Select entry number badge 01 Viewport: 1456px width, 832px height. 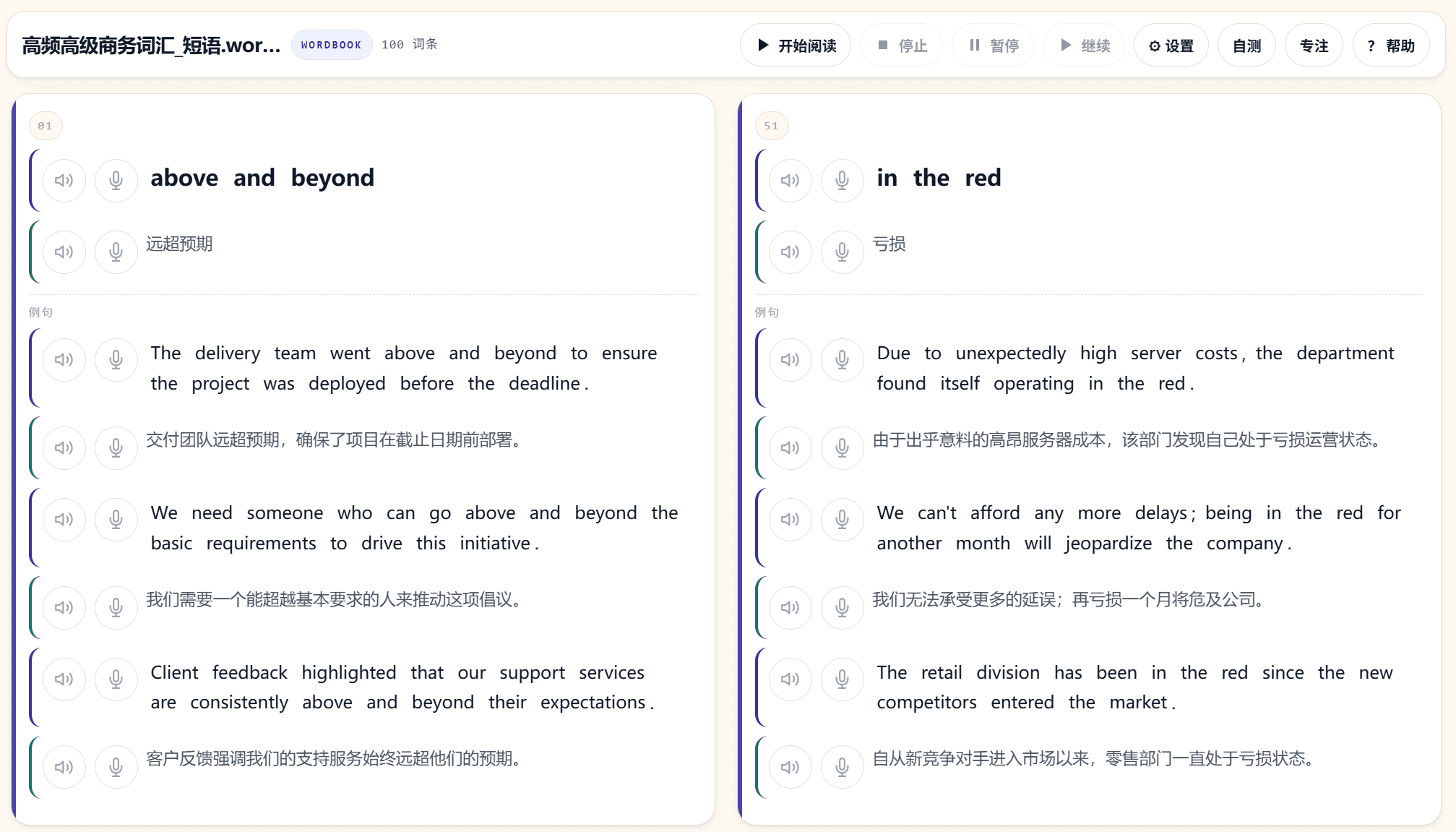(46, 126)
